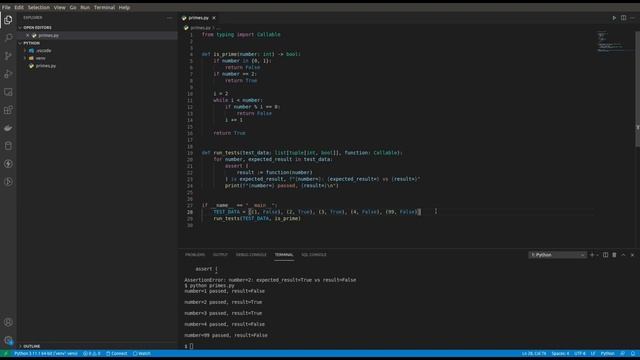The image size is (640, 360).
Task: Close the primes.py editor tab
Action: [214, 18]
